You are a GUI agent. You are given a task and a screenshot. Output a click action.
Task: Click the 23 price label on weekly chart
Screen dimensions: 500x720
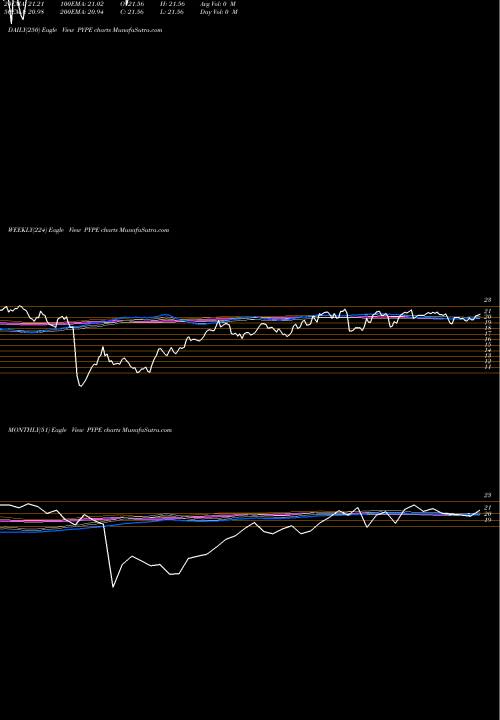click(488, 300)
